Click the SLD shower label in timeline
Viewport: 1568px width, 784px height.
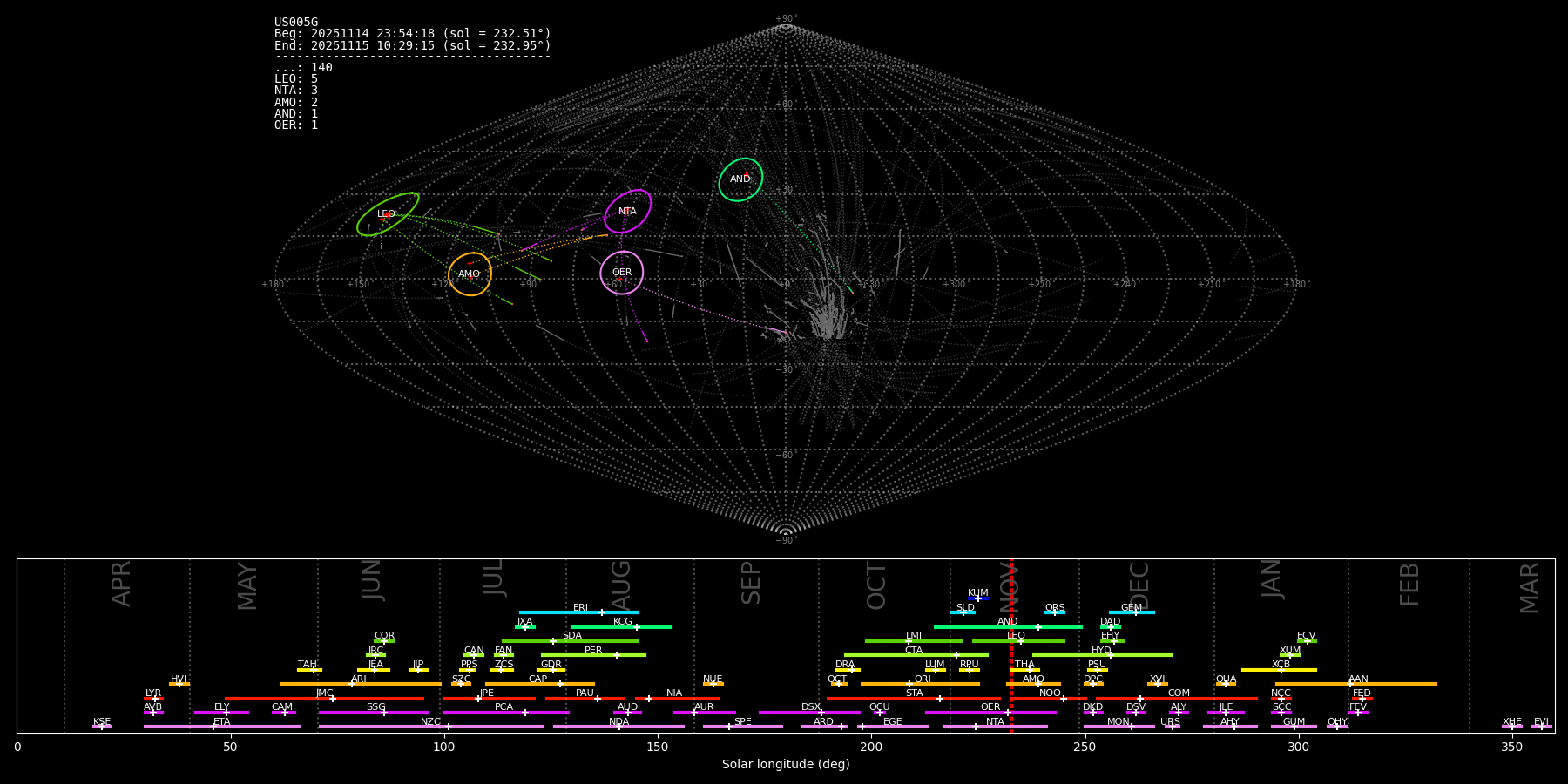(965, 608)
